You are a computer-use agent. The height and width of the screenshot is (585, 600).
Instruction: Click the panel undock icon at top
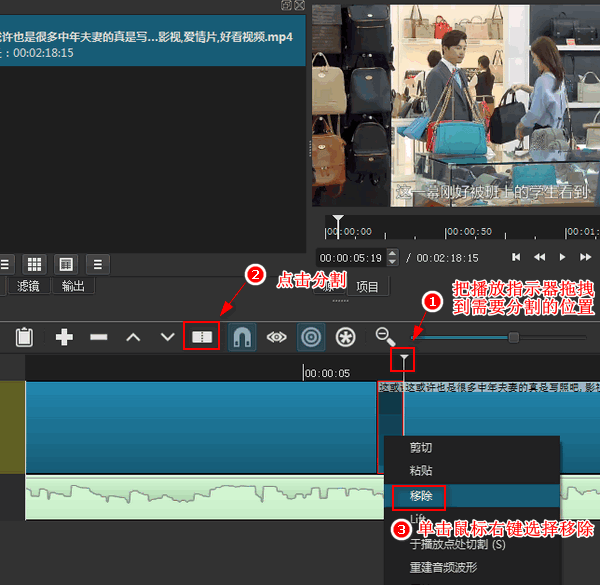point(287,5)
